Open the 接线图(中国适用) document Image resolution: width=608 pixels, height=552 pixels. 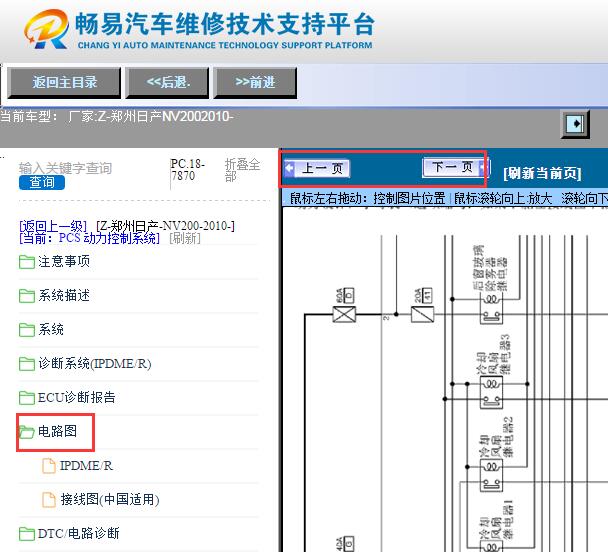click(110, 499)
